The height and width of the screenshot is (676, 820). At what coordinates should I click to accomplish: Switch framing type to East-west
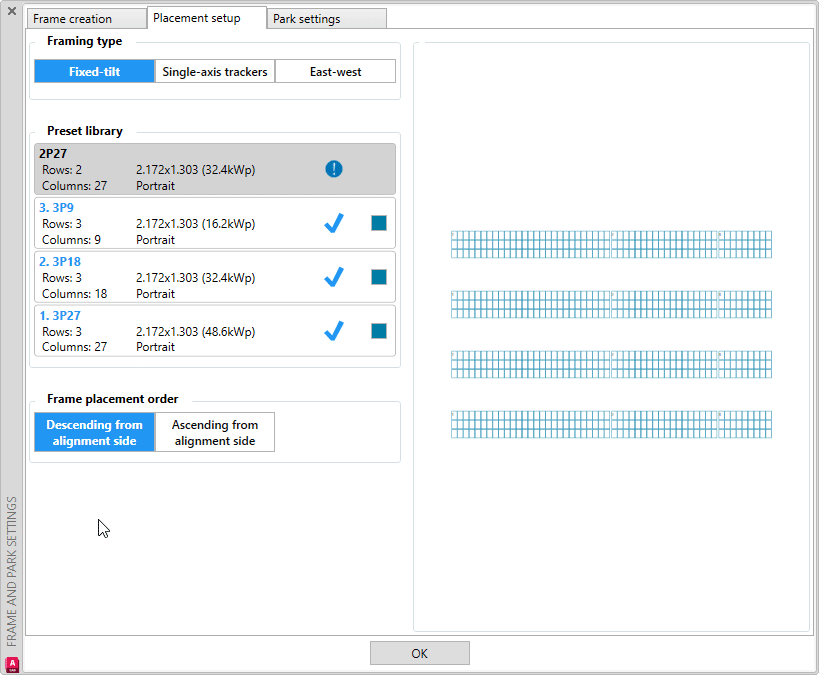click(x=335, y=71)
